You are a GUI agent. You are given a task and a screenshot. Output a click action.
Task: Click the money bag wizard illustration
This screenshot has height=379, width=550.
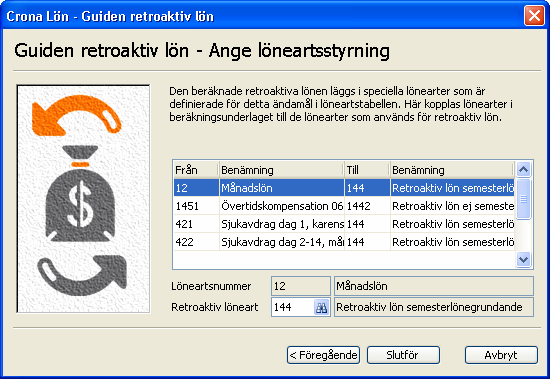[83, 199]
